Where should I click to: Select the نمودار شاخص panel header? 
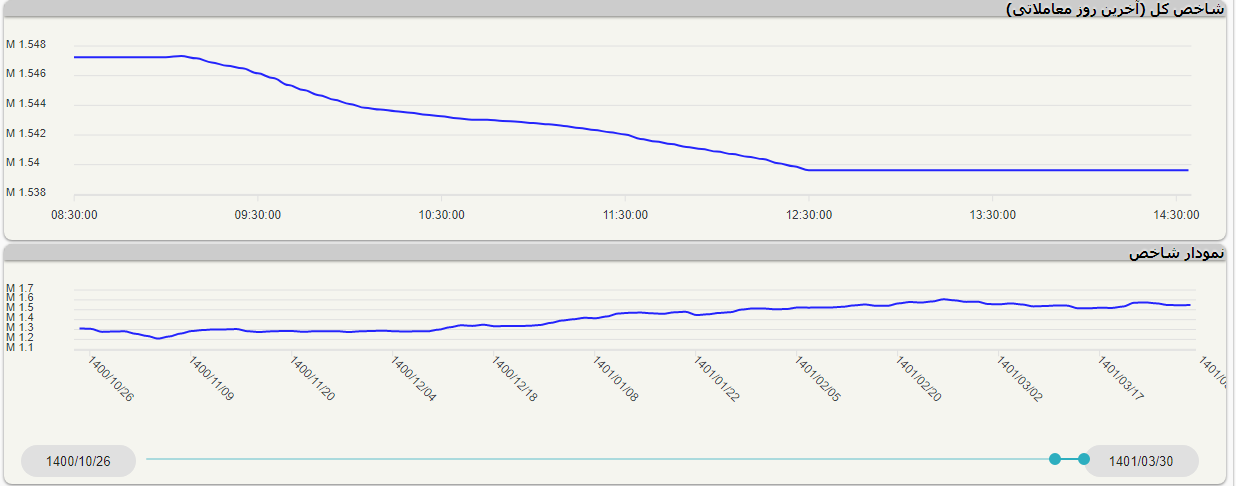[1176, 253]
